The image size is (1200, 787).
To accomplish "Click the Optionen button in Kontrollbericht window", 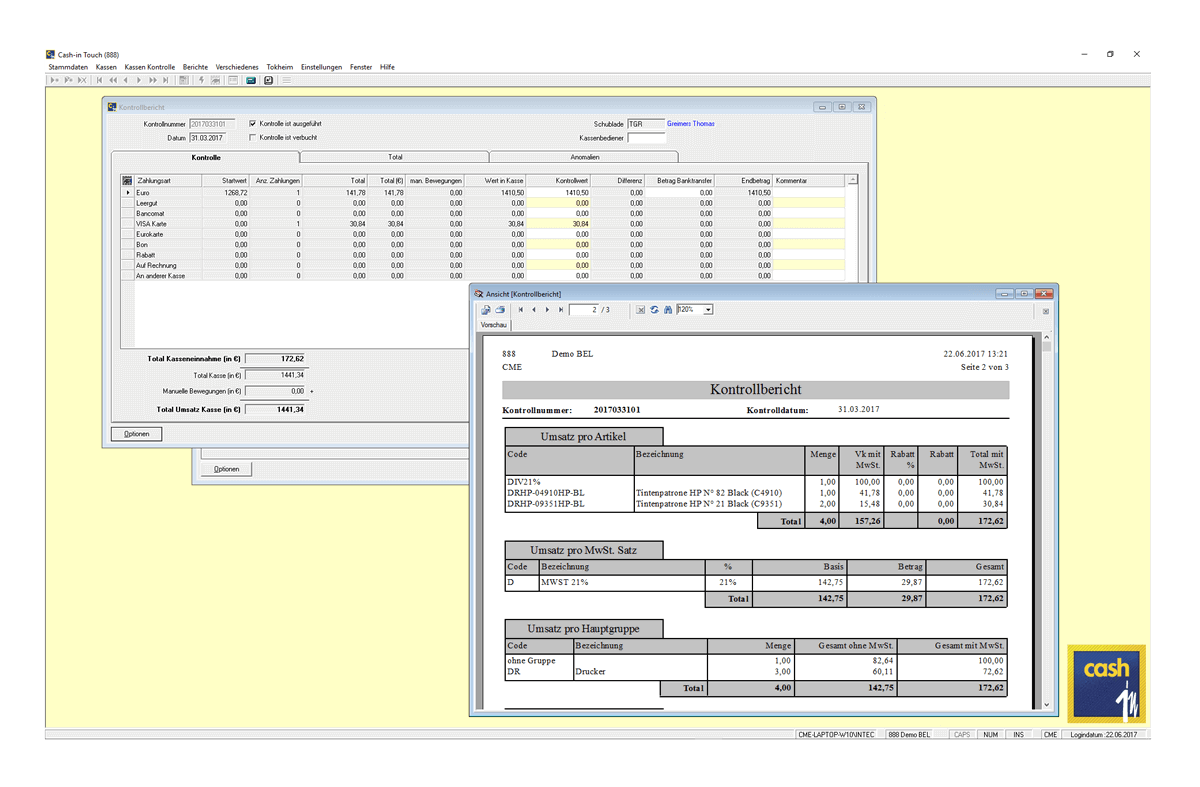I will pyautogui.click(x=136, y=434).
